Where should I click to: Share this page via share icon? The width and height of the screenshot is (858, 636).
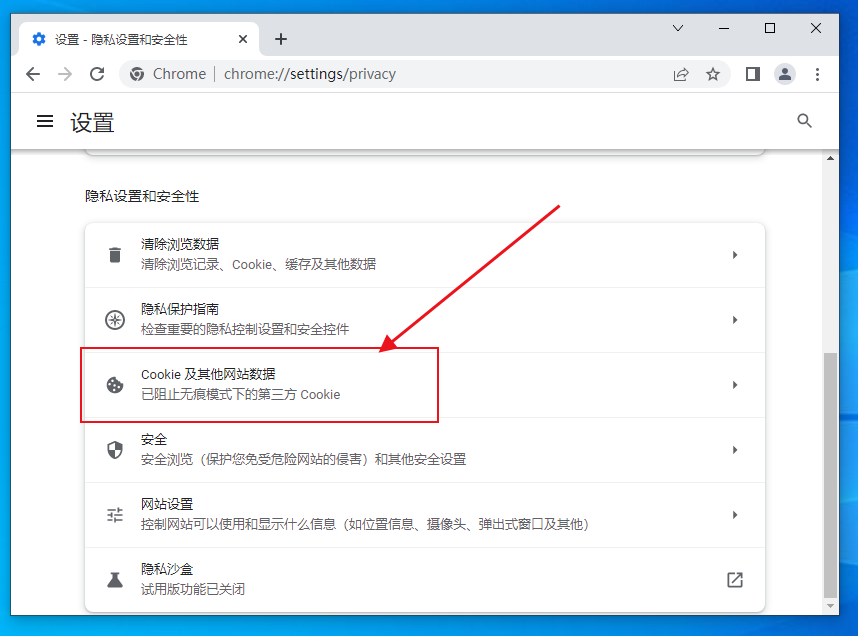681,74
